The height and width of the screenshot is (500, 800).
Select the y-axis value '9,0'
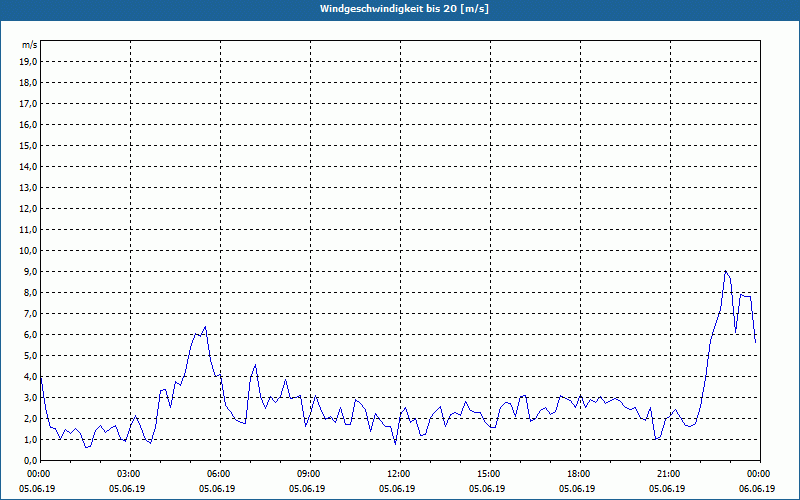coord(30,271)
